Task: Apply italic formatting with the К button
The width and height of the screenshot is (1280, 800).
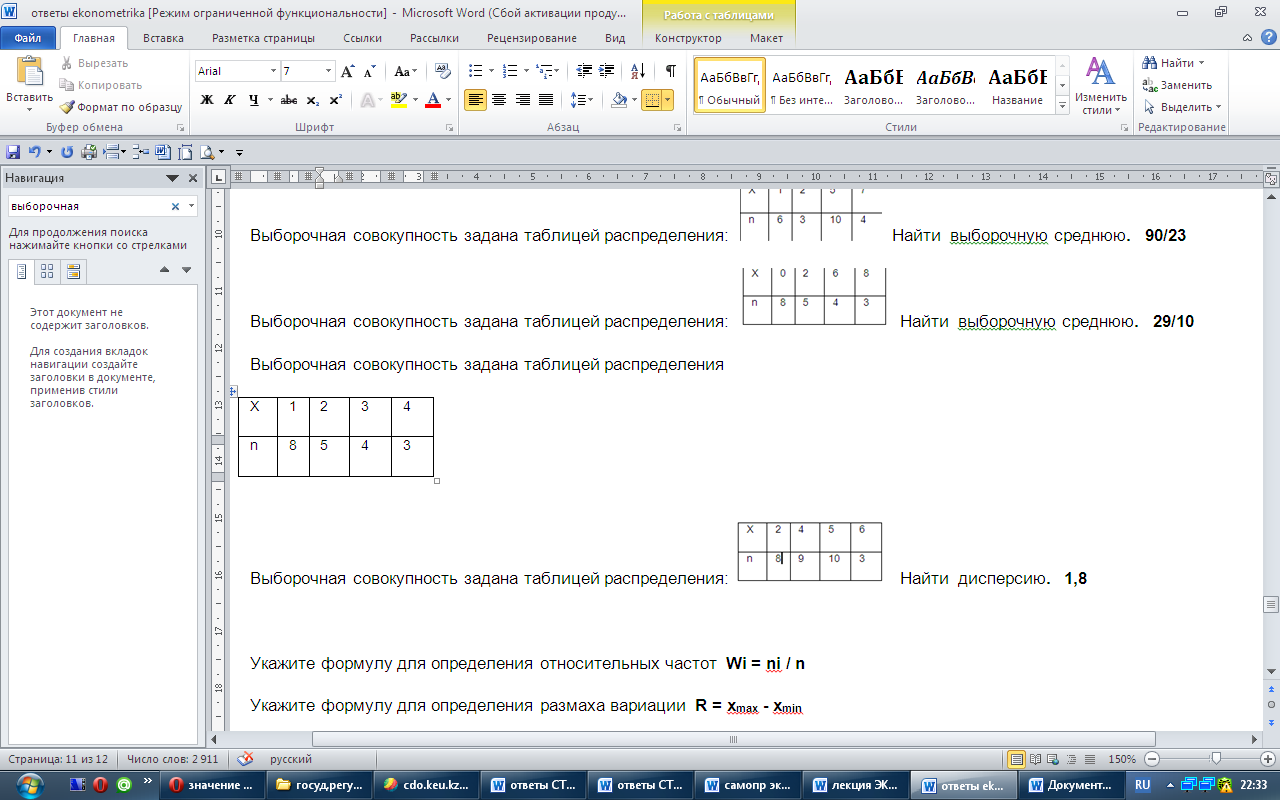Action: (x=230, y=100)
